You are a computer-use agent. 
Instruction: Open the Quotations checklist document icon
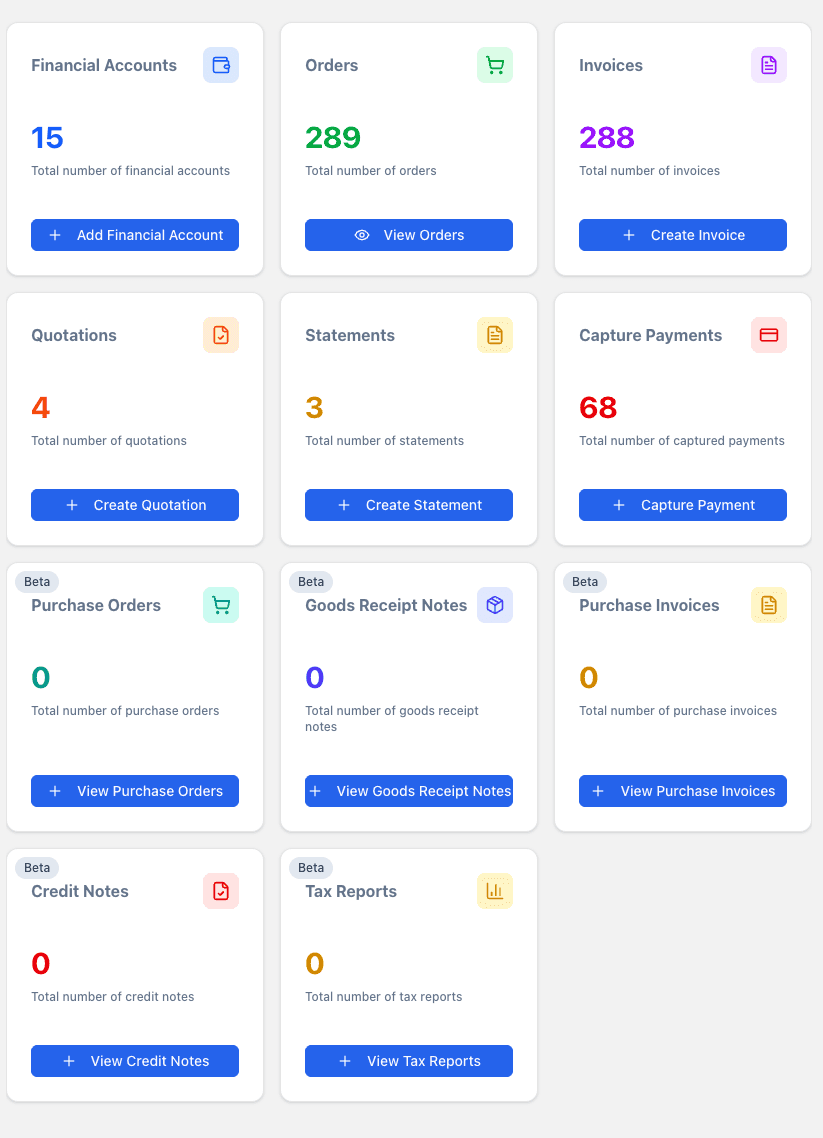tap(221, 335)
